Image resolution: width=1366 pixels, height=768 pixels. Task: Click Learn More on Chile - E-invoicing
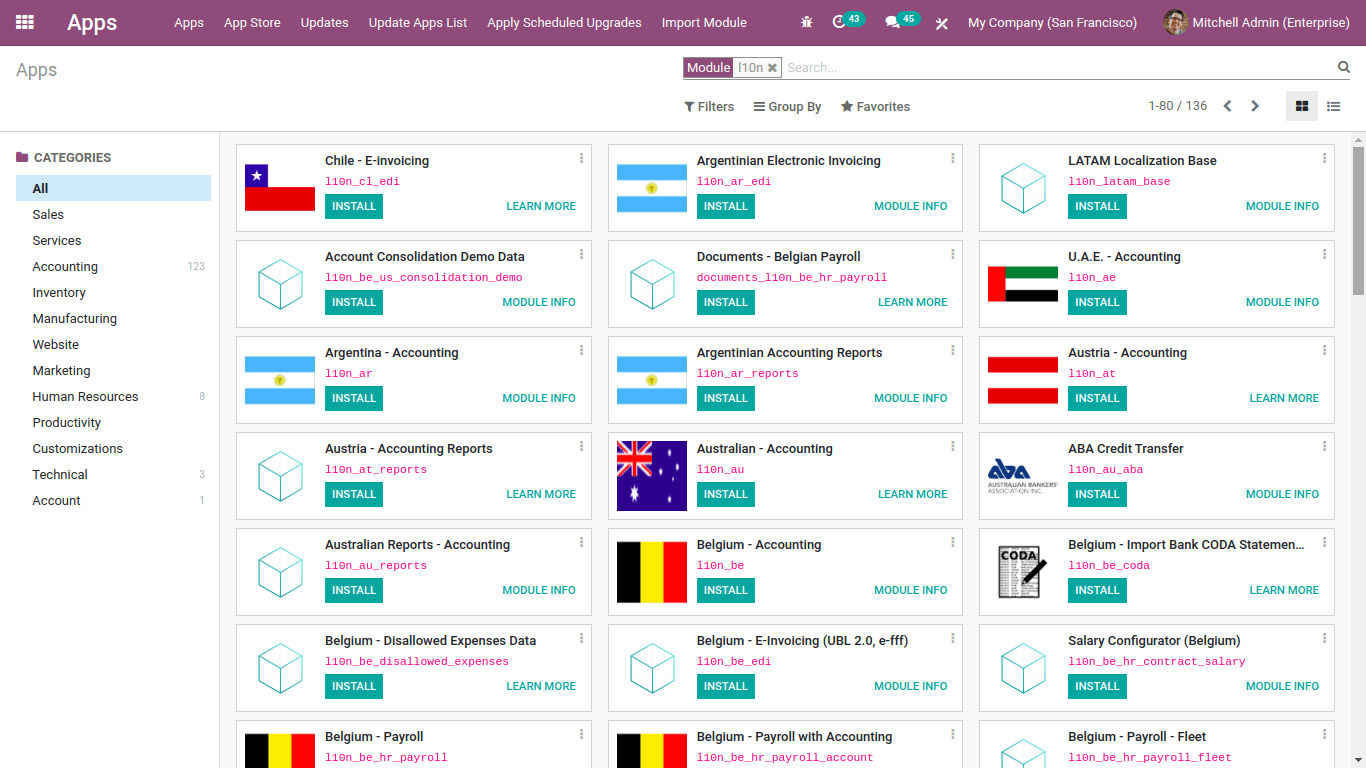click(541, 206)
